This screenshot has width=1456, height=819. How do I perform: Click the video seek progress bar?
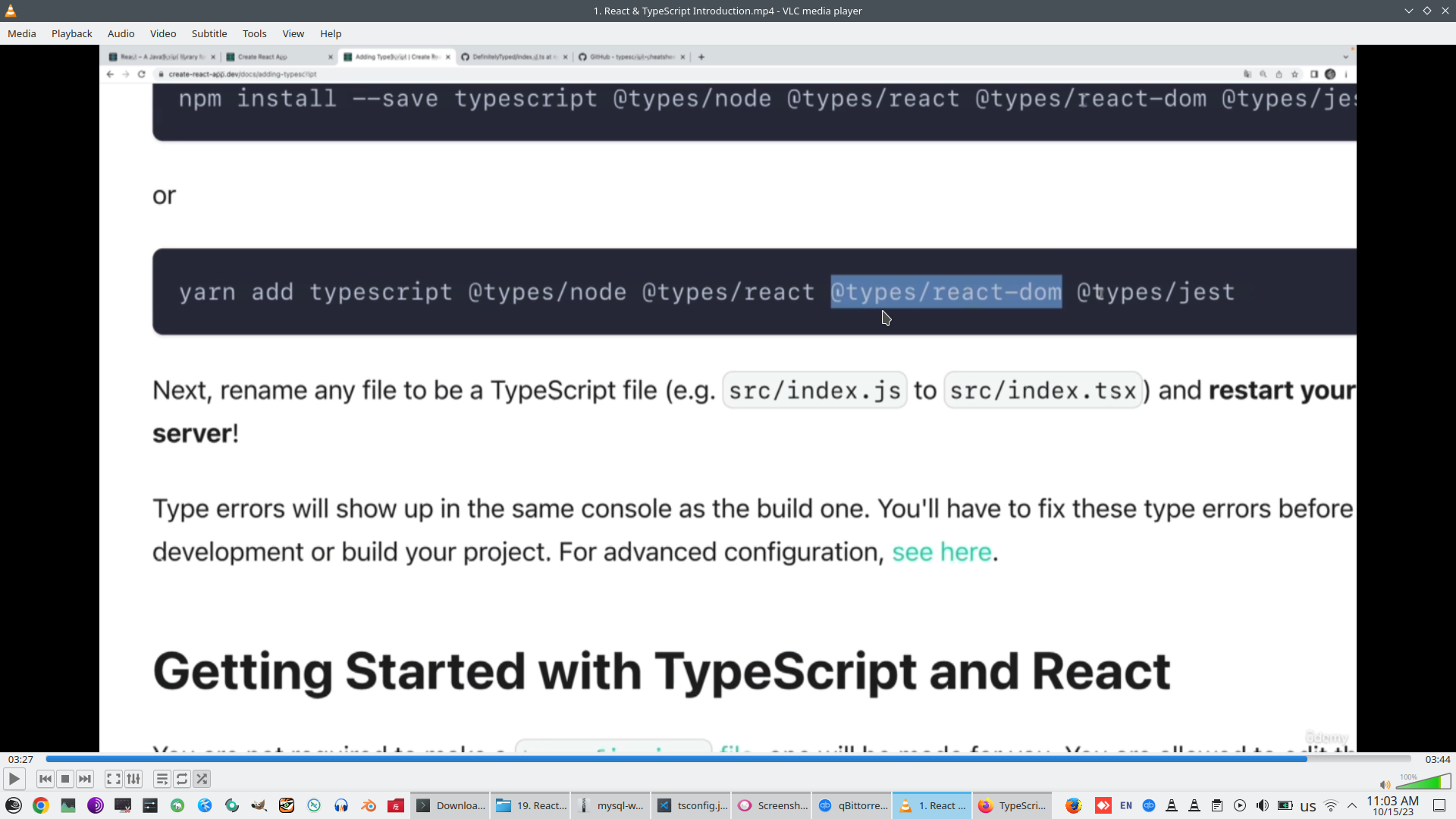coord(728,759)
